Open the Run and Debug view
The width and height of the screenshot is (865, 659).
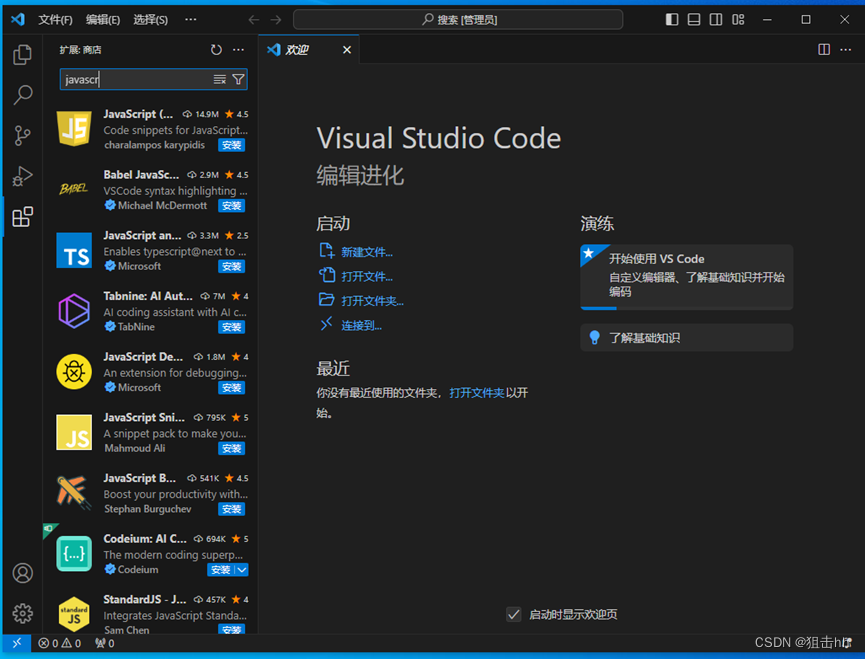pos(22,176)
